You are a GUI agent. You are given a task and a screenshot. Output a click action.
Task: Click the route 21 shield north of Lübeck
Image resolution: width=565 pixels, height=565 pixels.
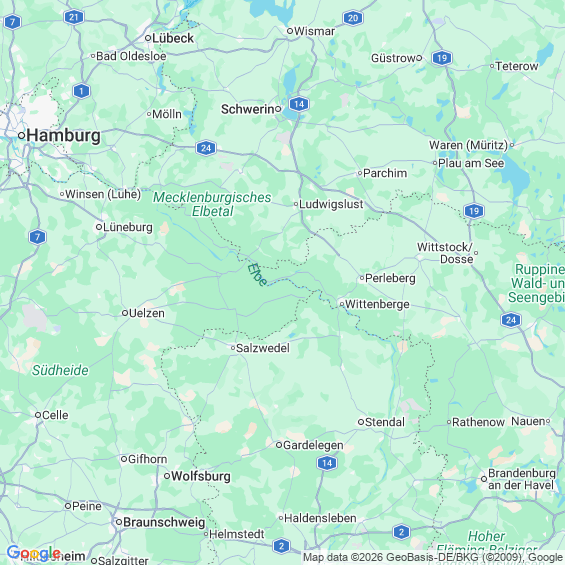[74, 17]
